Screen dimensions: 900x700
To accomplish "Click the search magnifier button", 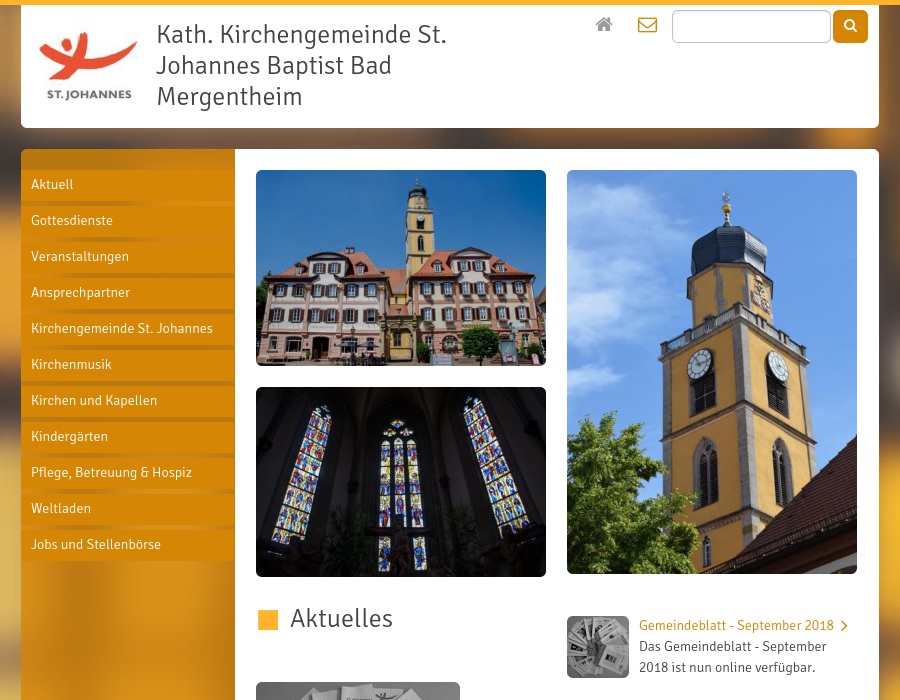I will click(850, 26).
